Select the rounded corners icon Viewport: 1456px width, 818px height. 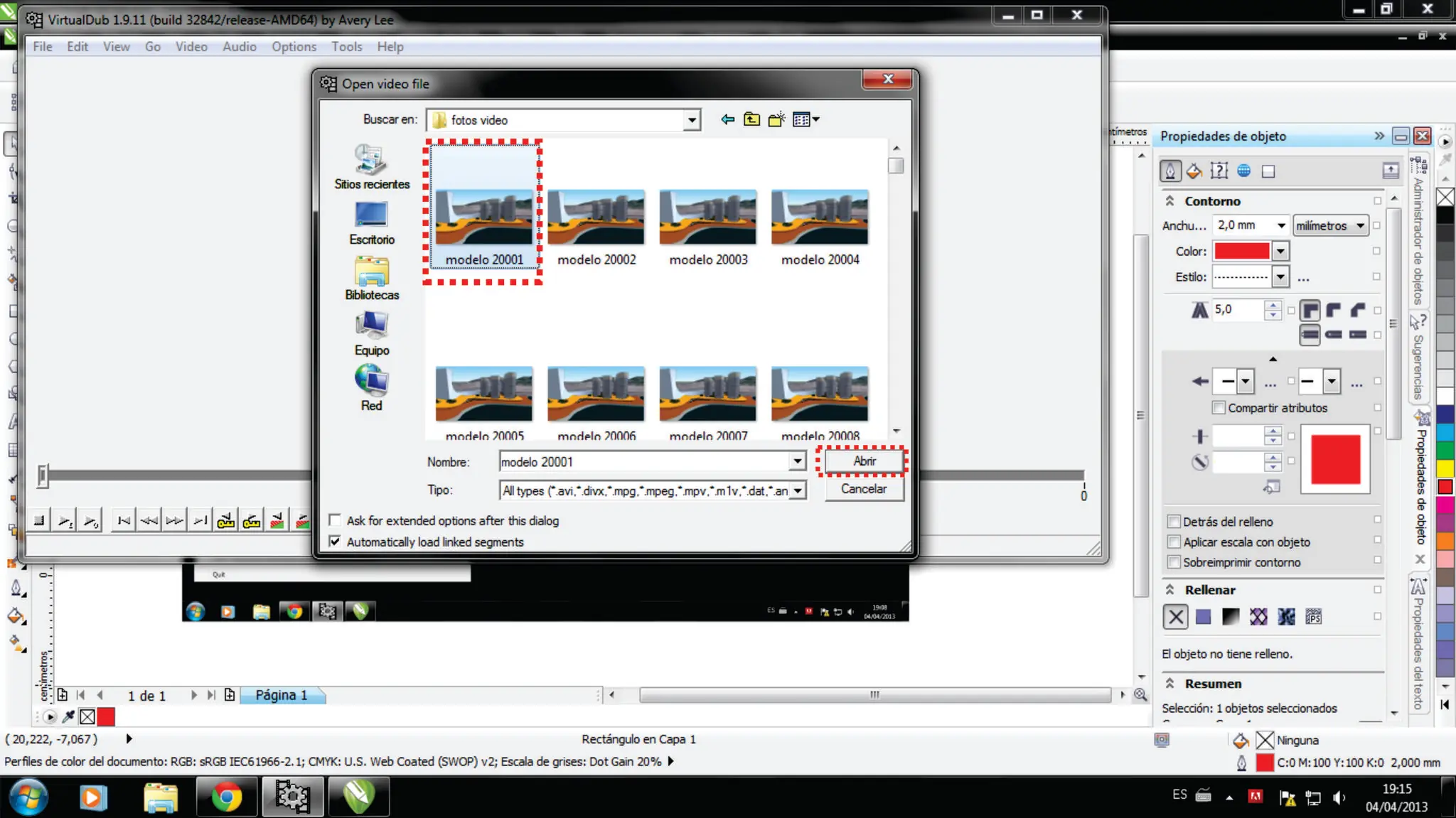point(1334,310)
